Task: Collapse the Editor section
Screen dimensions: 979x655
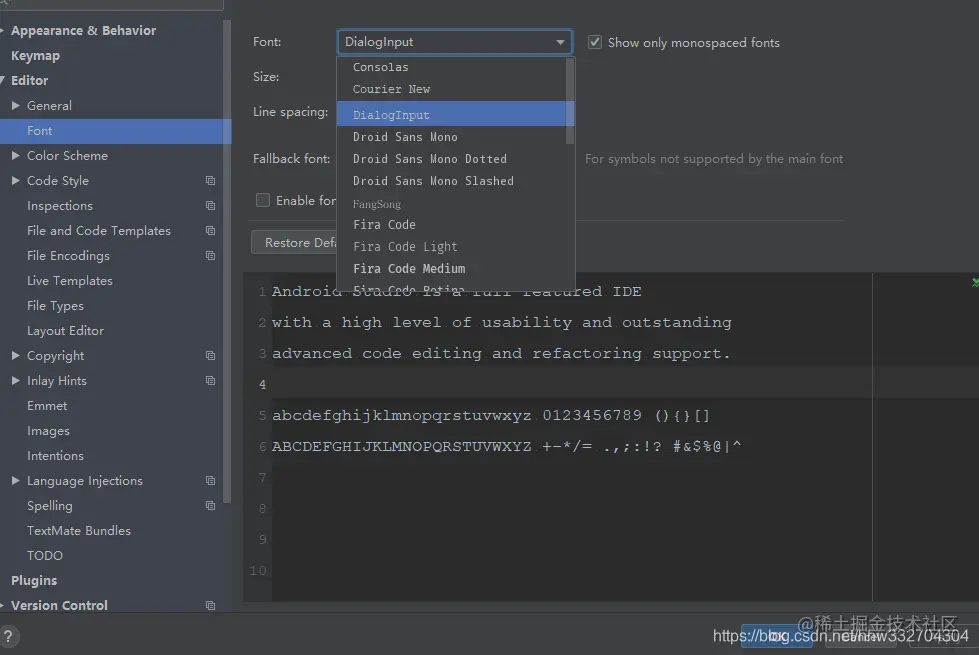Action: tap(2, 81)
